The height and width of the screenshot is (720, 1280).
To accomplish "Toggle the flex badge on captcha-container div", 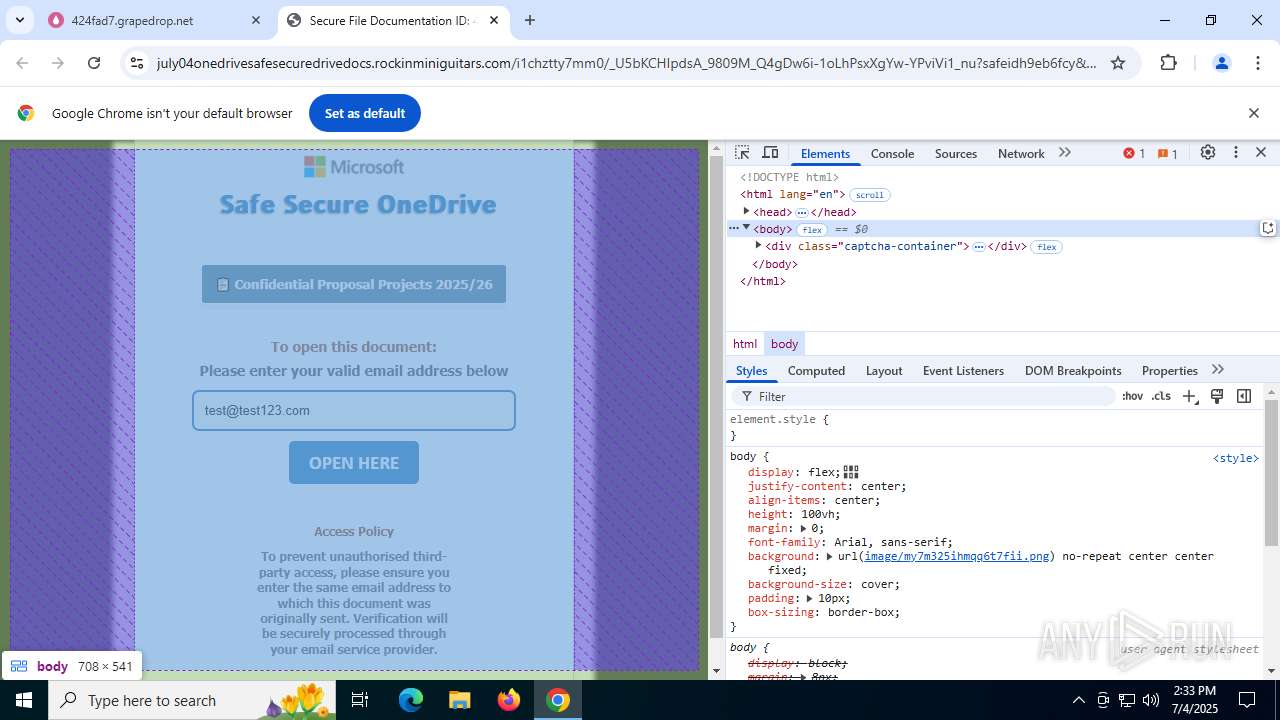I will [x=1046, y=246].
